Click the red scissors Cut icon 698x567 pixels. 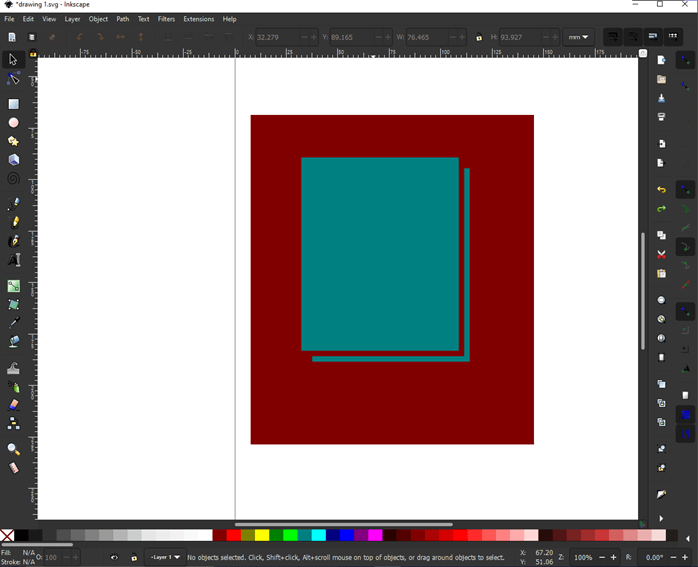[661, 255]
